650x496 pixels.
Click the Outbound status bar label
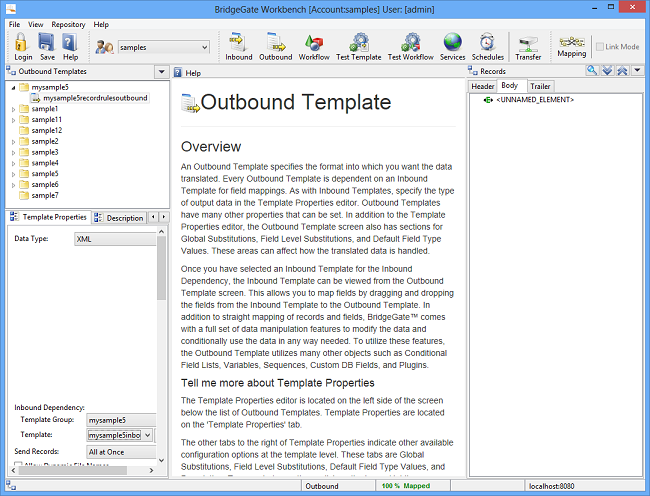[x=322, y=486]
